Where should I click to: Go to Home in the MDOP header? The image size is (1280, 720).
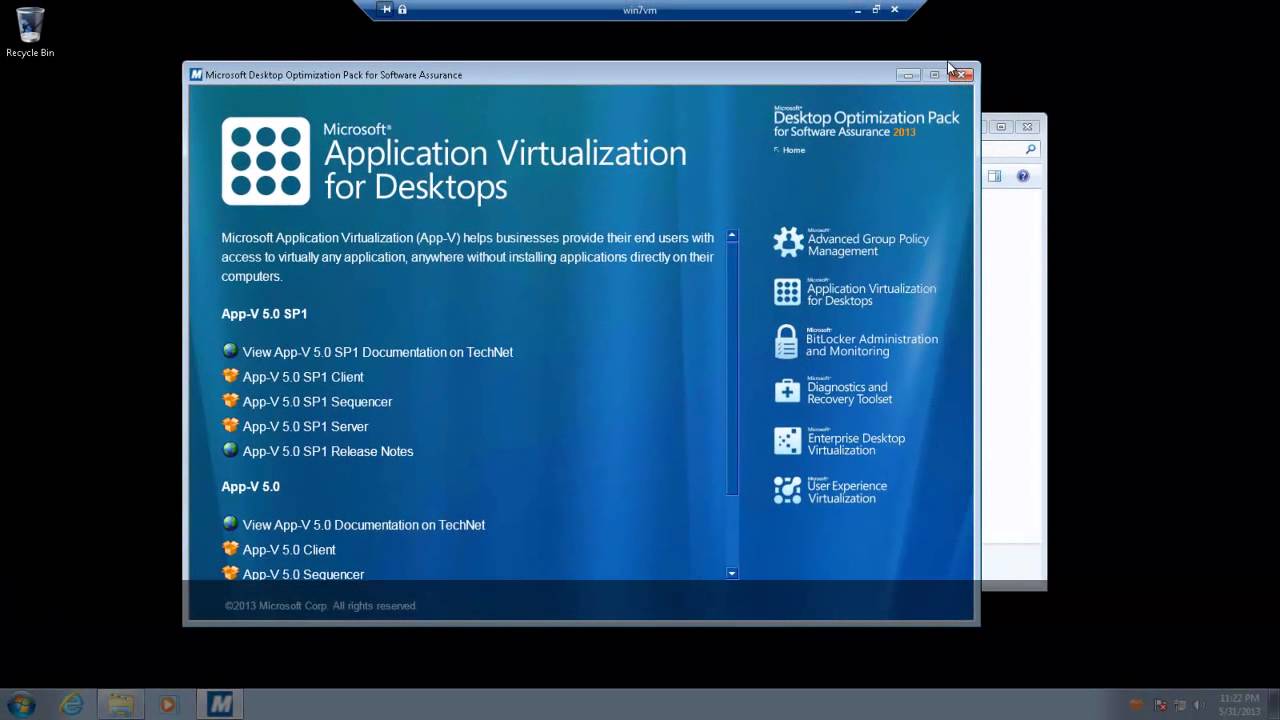(x=794, y=150)
